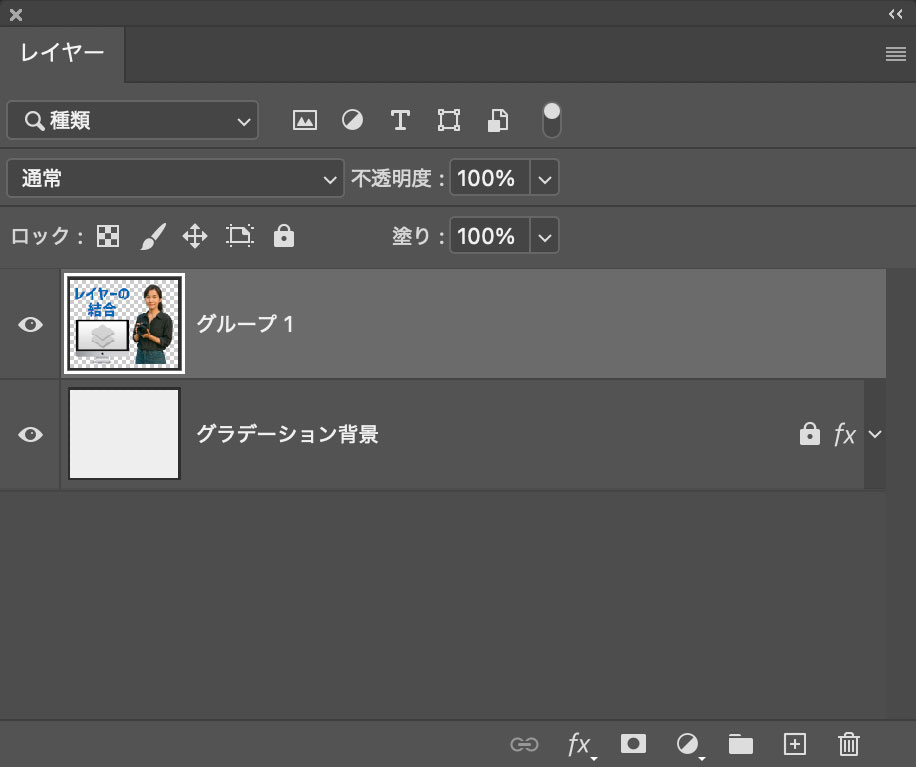The image size is (916, 767).
Task: Create a new layer
Action: [x=795, y=744]
